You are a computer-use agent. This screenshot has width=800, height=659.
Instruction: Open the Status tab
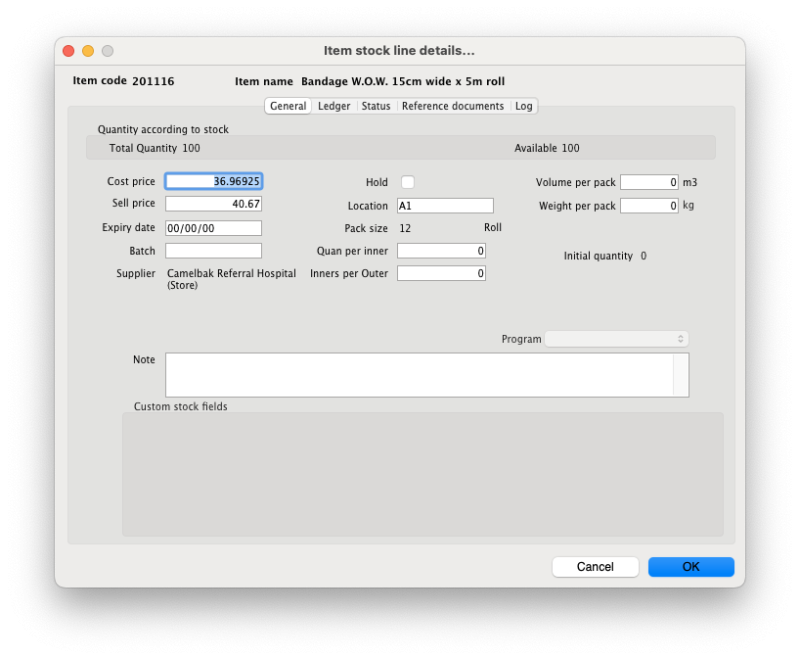point(376,106)
